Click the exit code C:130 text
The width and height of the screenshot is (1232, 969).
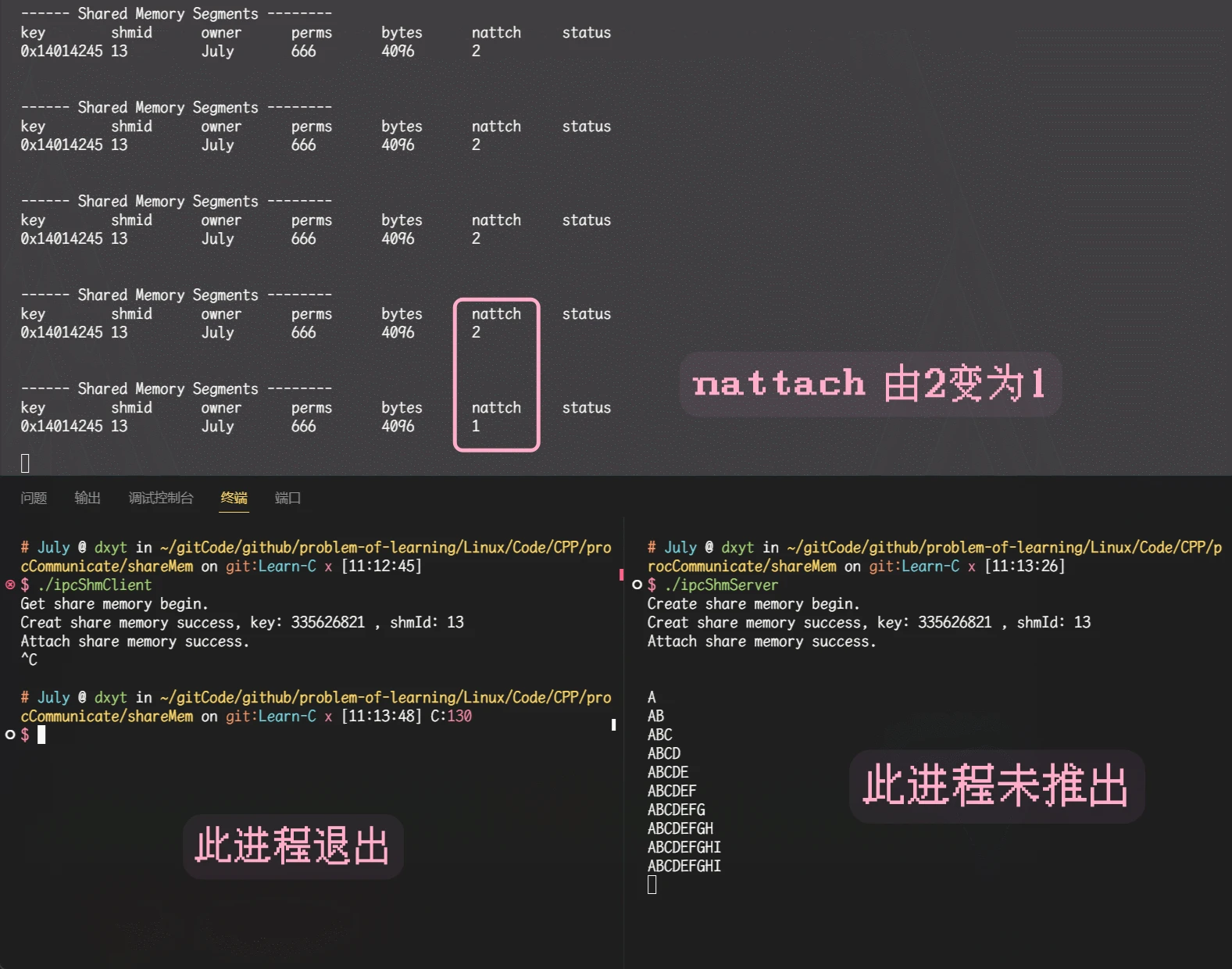pyautogui.click(x=452, y=716)
